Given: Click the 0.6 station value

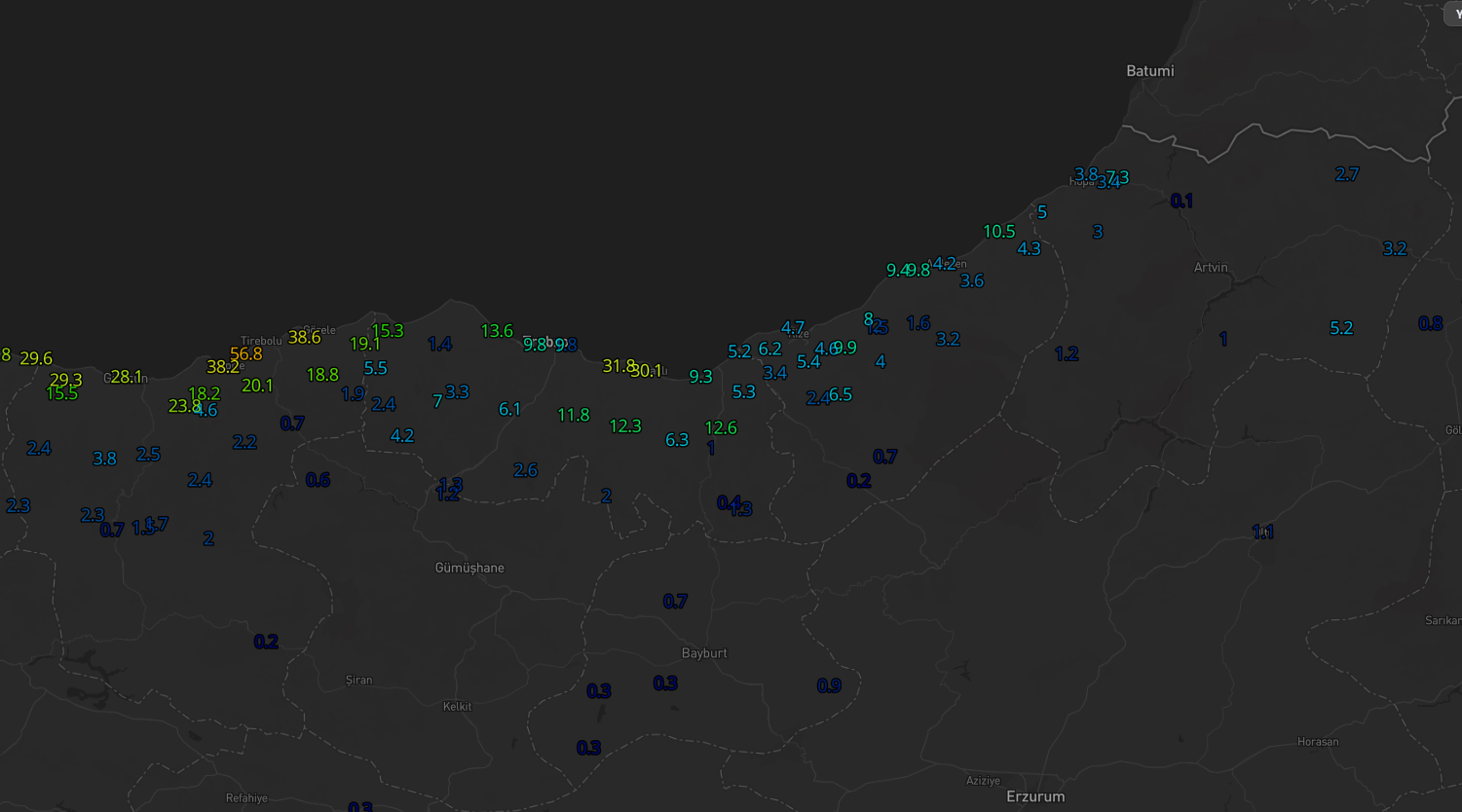Looking at the screenshot, I should 318,479.
